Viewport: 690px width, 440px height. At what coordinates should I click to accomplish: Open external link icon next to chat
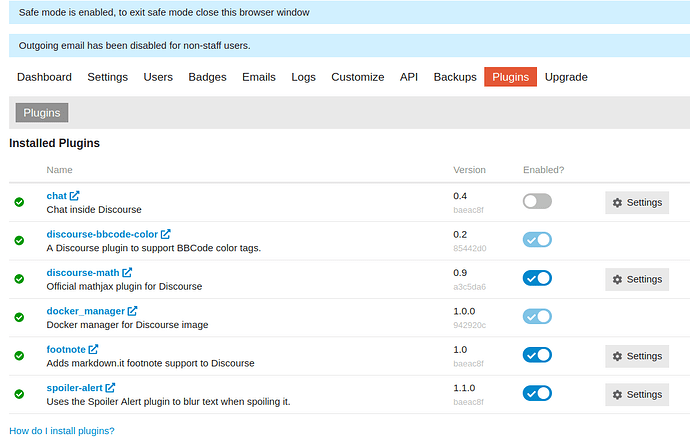click(x=74, y=195)
